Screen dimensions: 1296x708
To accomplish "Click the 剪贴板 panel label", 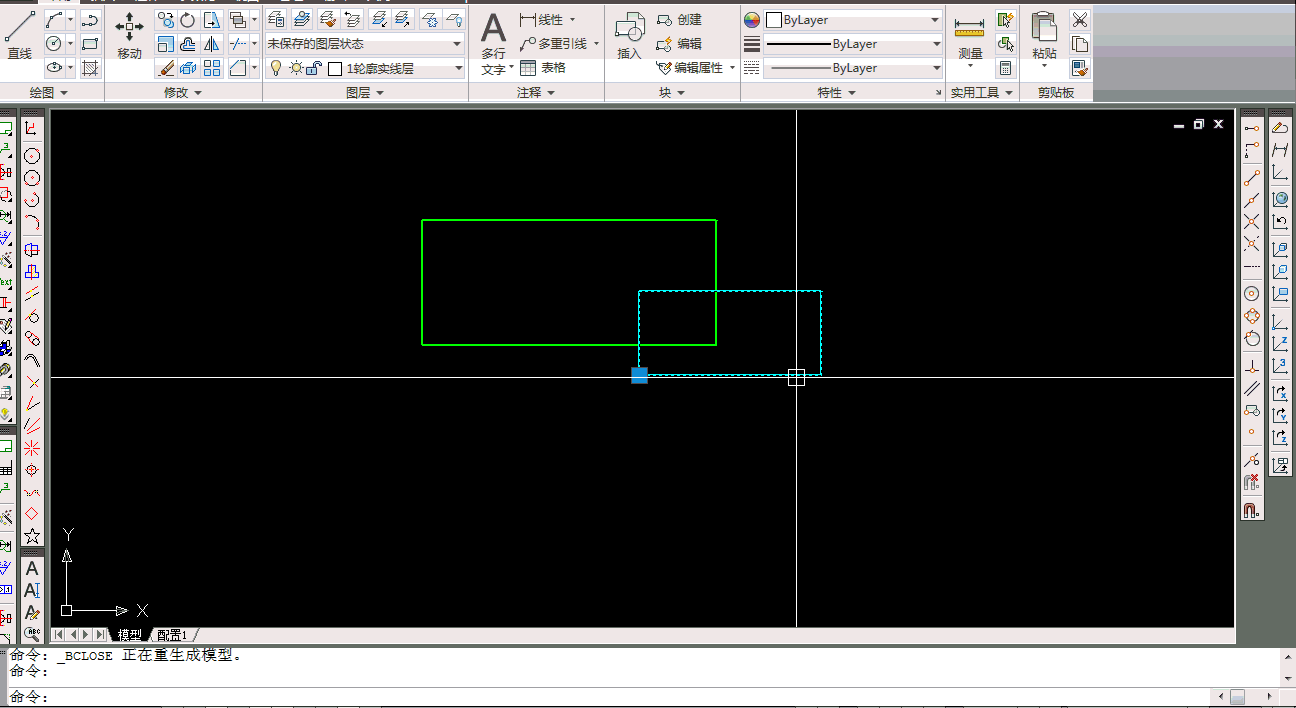I will tap(1056, 92).
